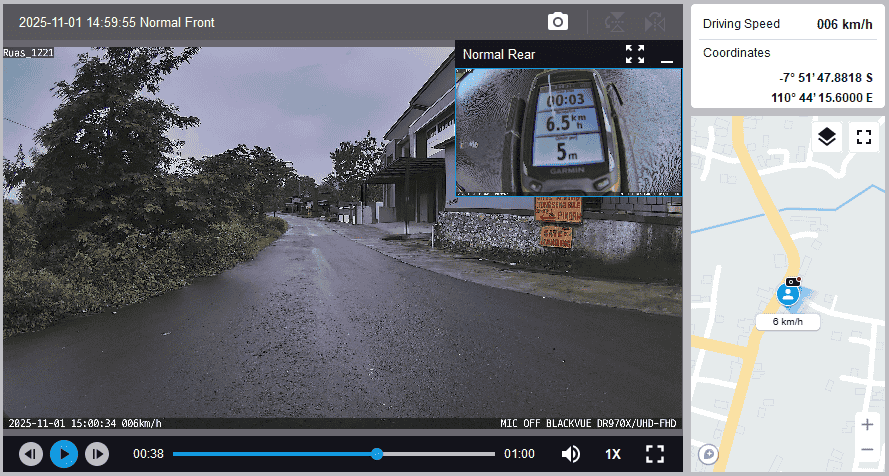Click the 6 km/h map speed label
The width and height of the screenshot is (889, 476).
coord(787,322)
